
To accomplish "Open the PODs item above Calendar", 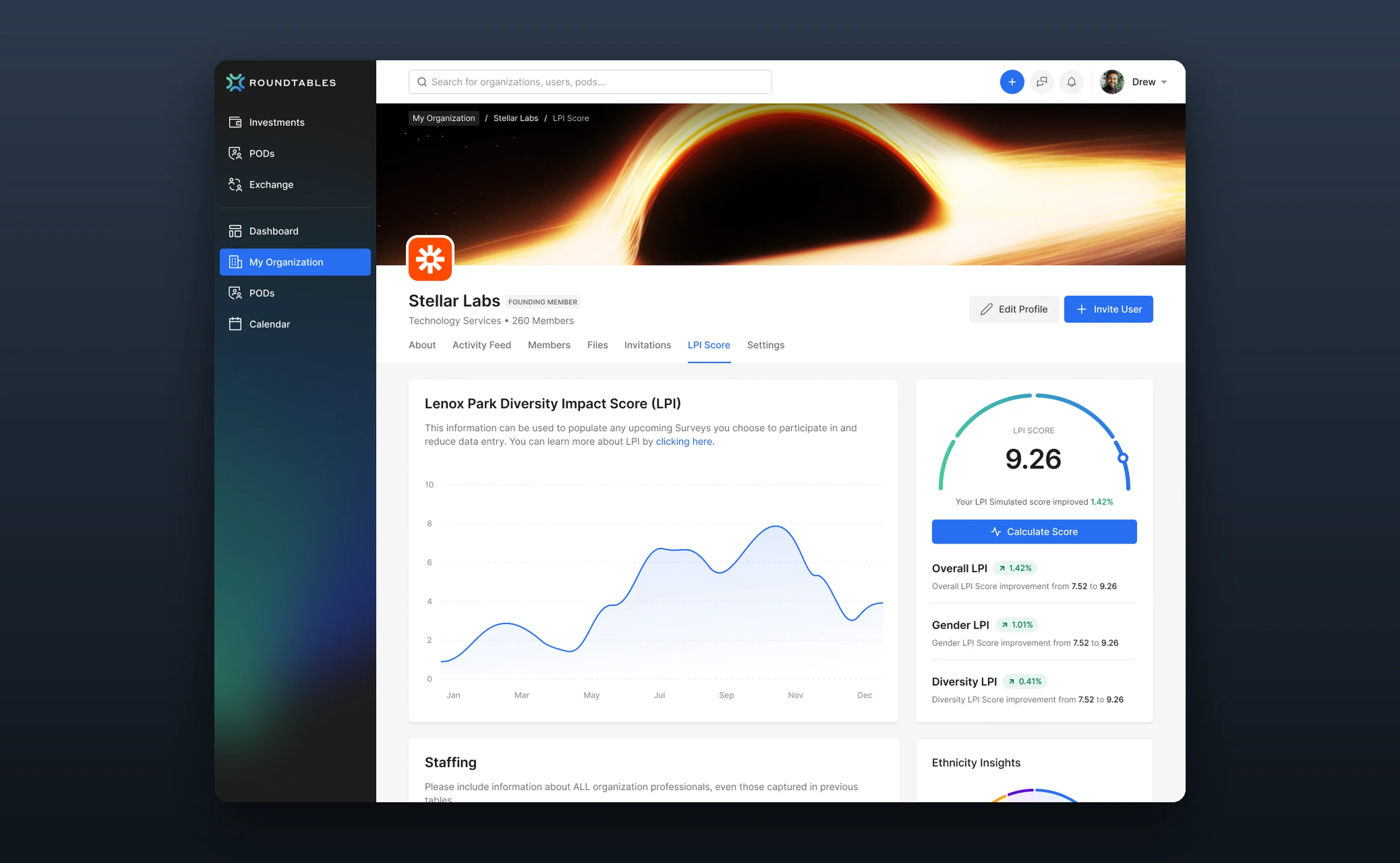I will pos(295,293).
